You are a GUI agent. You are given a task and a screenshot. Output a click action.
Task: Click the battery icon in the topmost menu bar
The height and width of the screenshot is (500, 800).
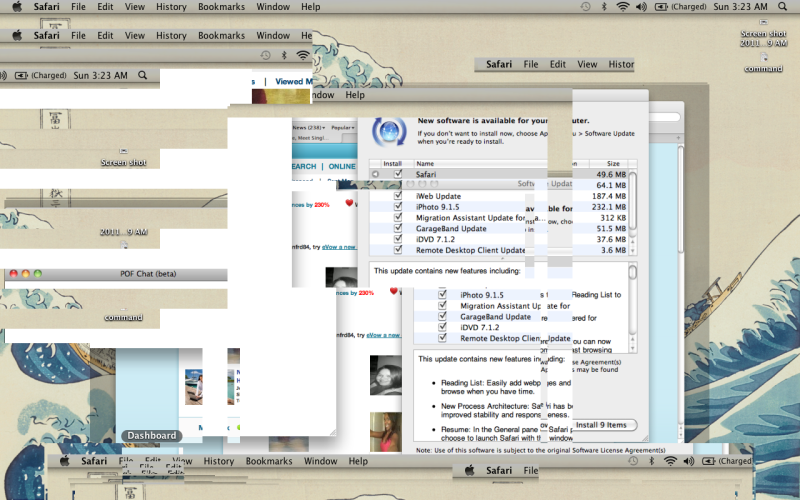point(661,7)
